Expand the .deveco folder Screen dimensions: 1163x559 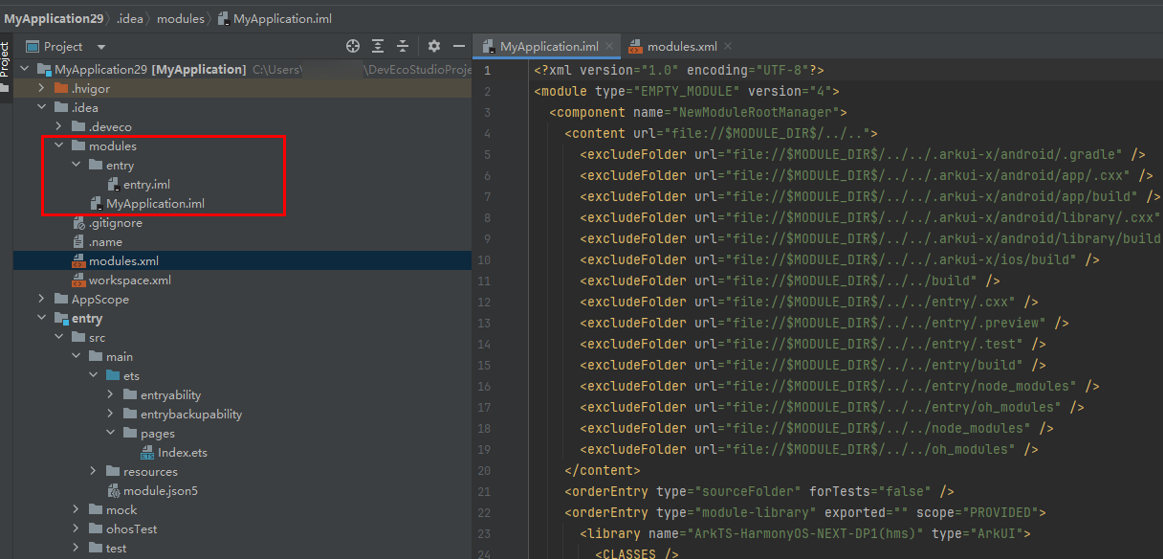[x=59, y=127]
